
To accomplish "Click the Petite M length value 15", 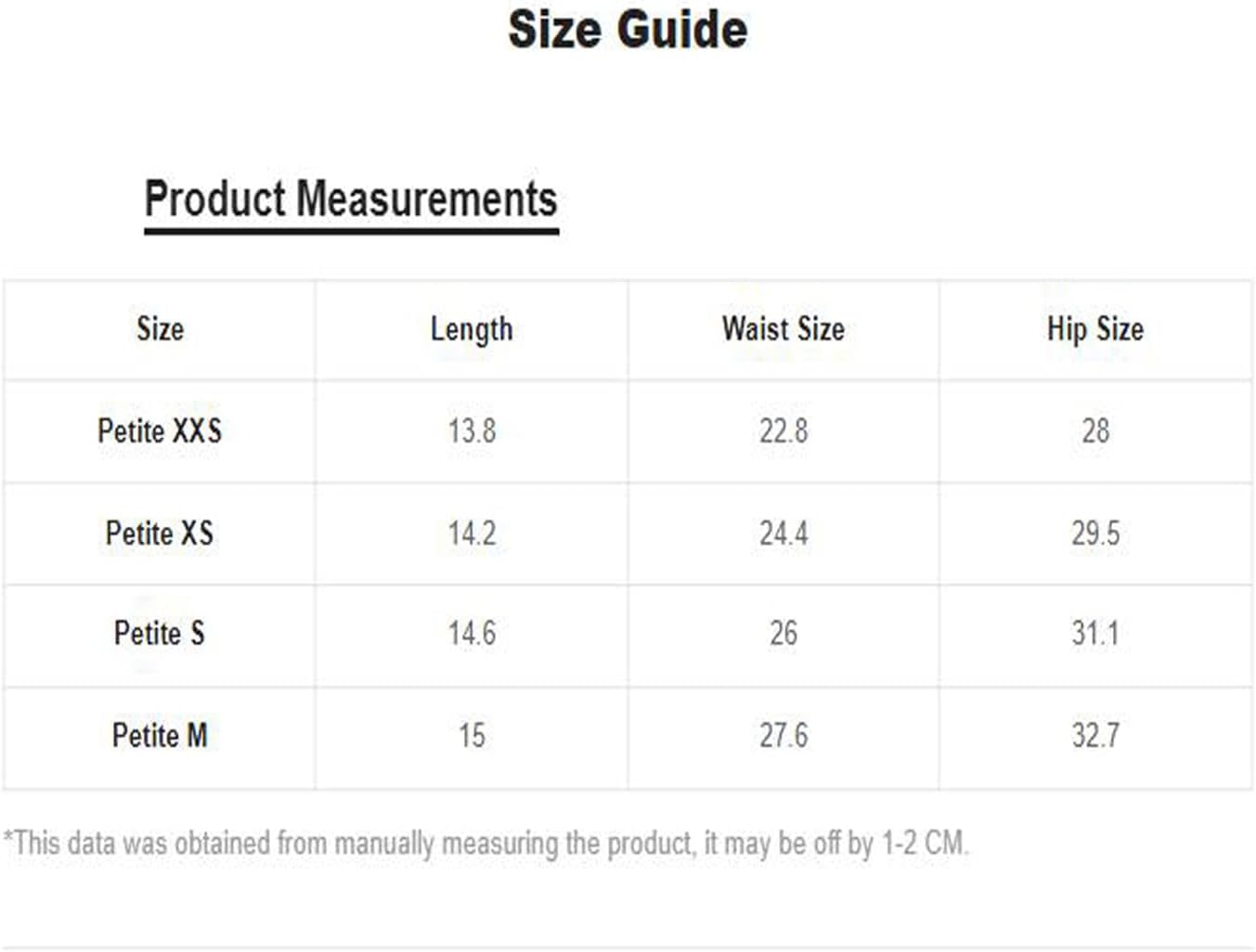I will point(472,735).
